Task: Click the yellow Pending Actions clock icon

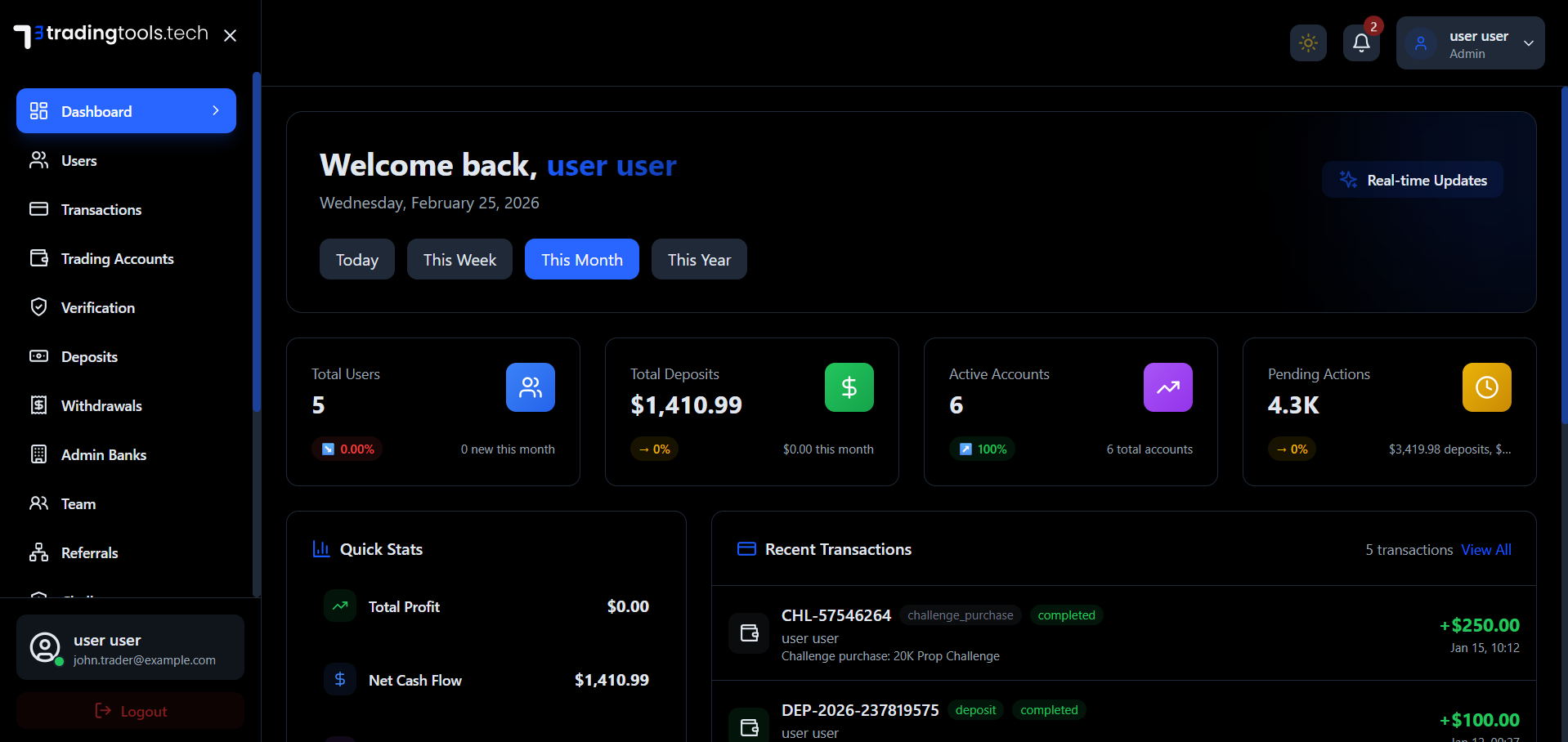Action: coord(1486,387)
